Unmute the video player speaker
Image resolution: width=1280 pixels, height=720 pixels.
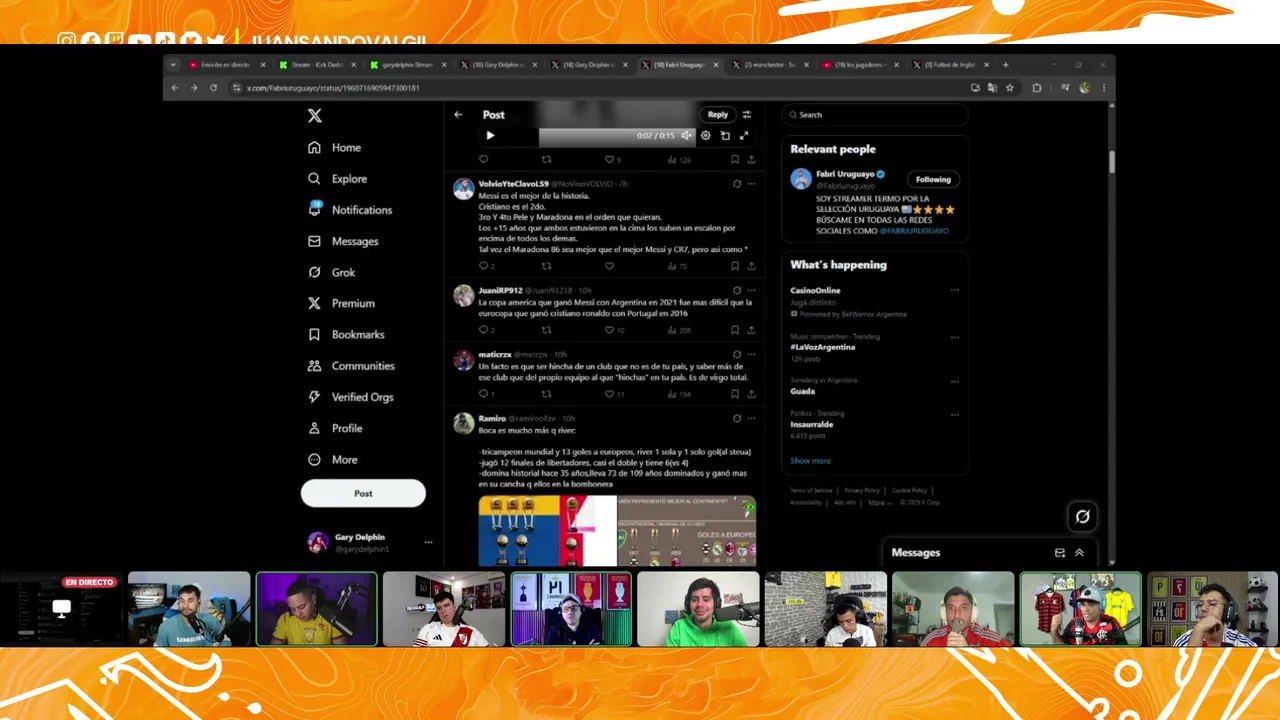(x=686, y=135)
